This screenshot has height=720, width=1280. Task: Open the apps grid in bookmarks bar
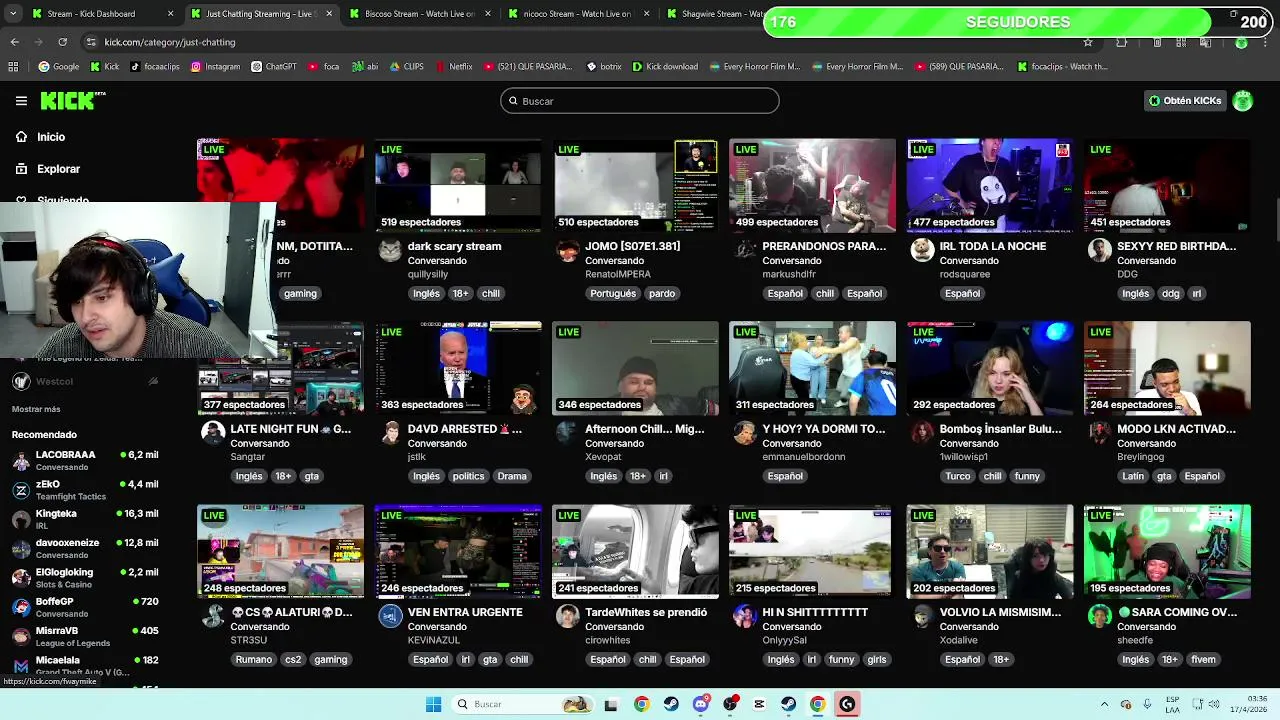click(x=13, y=67)
